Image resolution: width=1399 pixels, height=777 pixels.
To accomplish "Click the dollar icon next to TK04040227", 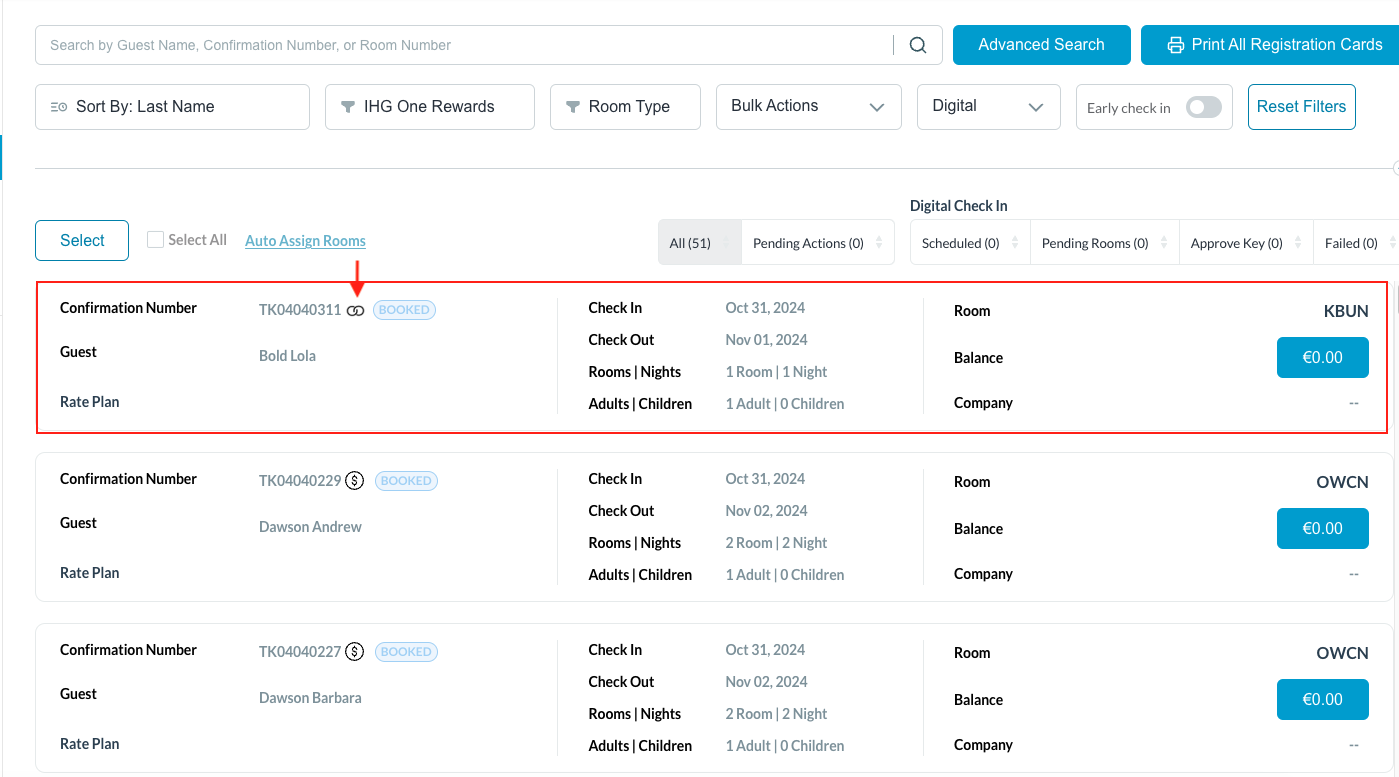I will 354,652.
